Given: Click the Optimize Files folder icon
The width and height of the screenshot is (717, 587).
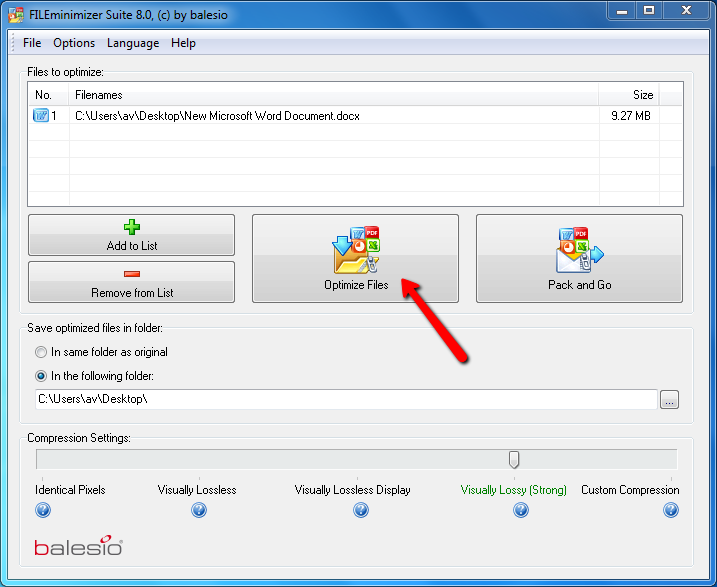Looking at the screenshot, I should click(356, 250).
